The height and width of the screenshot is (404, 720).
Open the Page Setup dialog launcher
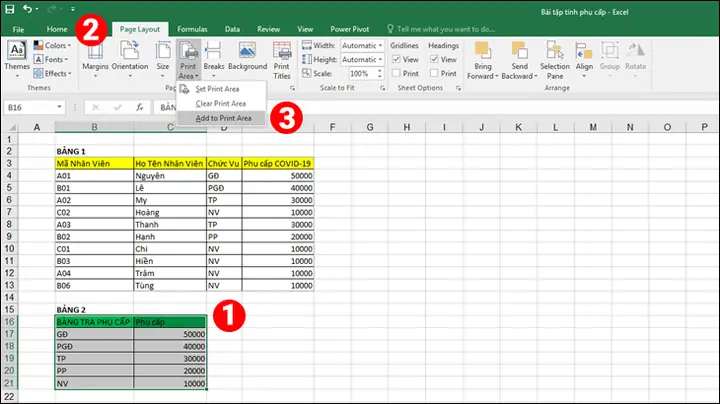click(292, 88)
